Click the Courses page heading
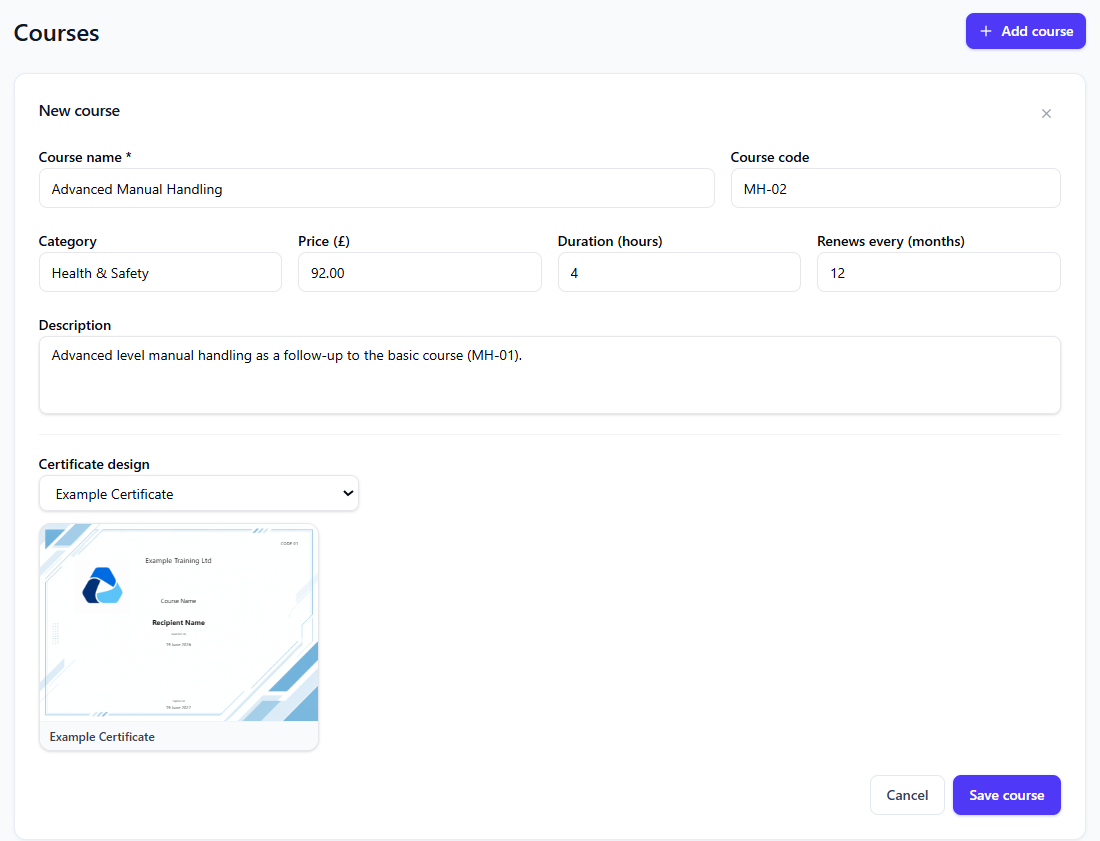This screenshot has height=841, width=1100. tap(56, 33)
